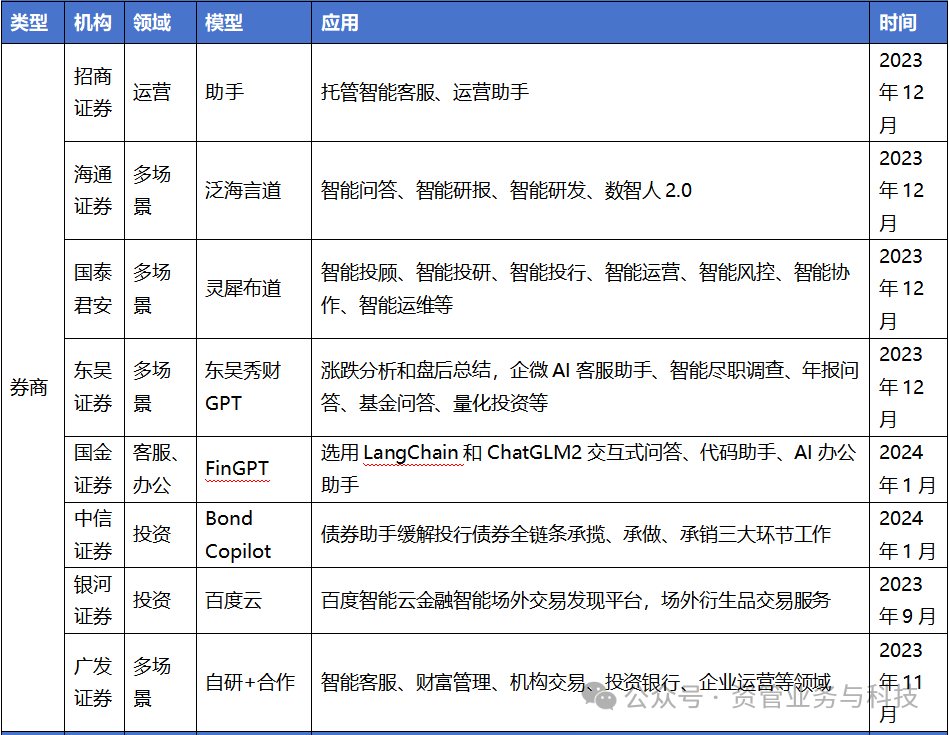The width and height of the screenshot is (949, 735).
Task: Click the 涨跌分析和盘后总结 application cell
Action: point(591,387)
